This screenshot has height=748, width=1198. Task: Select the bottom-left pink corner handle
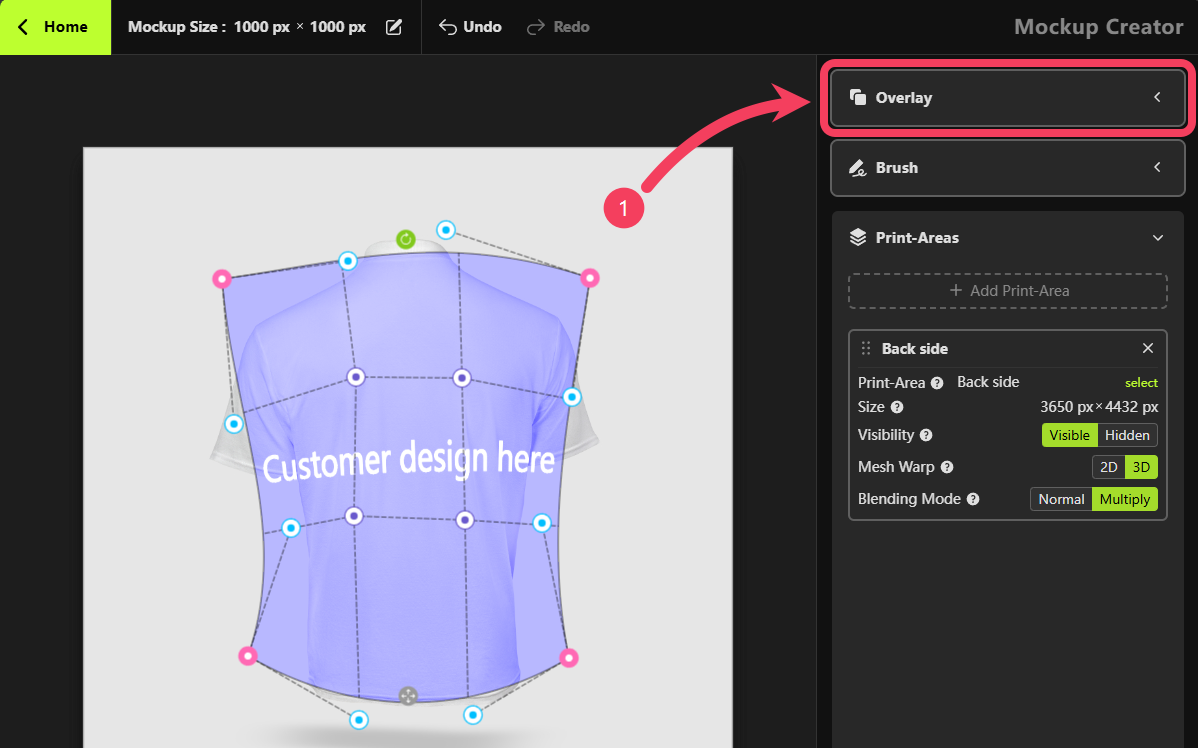click(248, 656)
